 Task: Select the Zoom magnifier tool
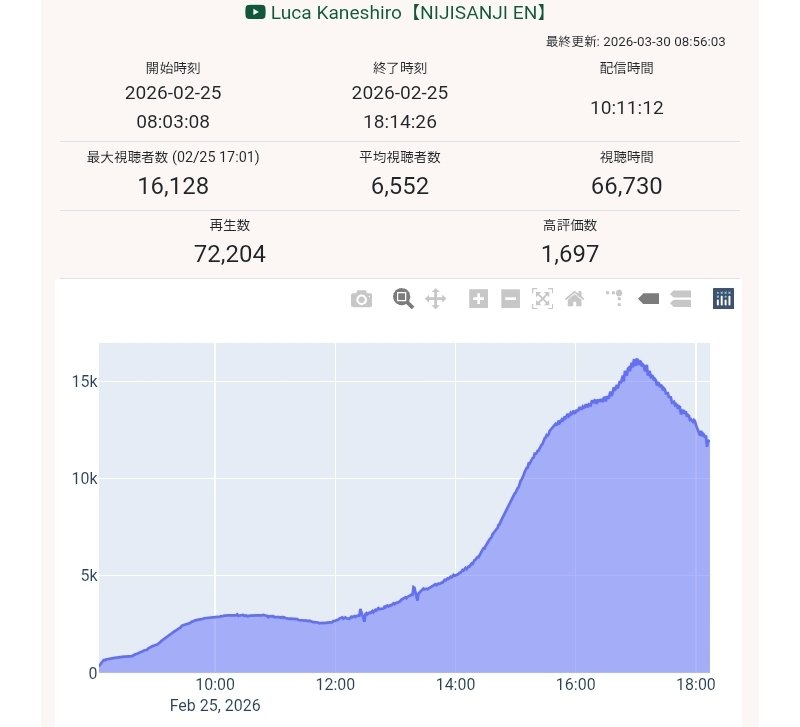click(403, 298)
